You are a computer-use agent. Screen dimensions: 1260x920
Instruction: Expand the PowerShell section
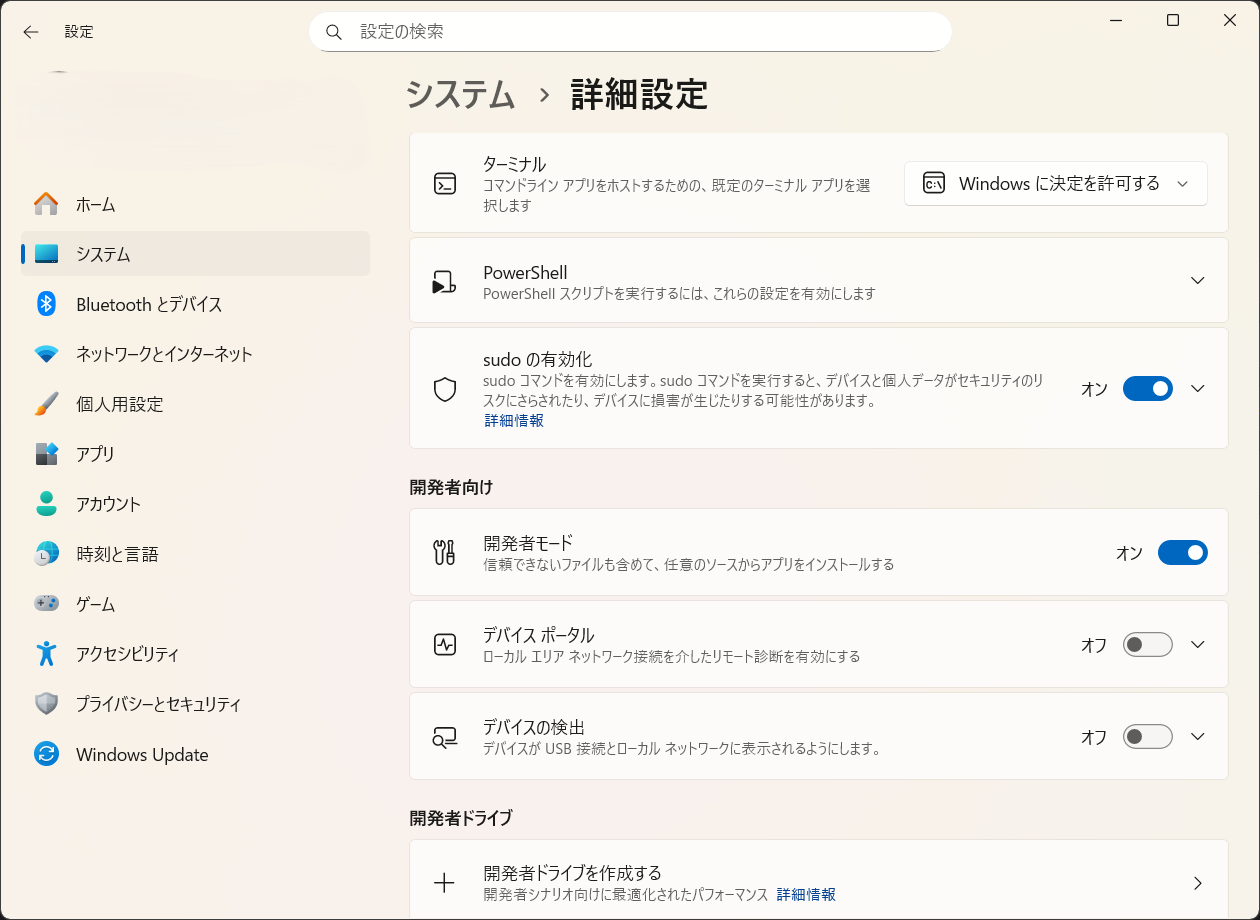pos(1198,281)
